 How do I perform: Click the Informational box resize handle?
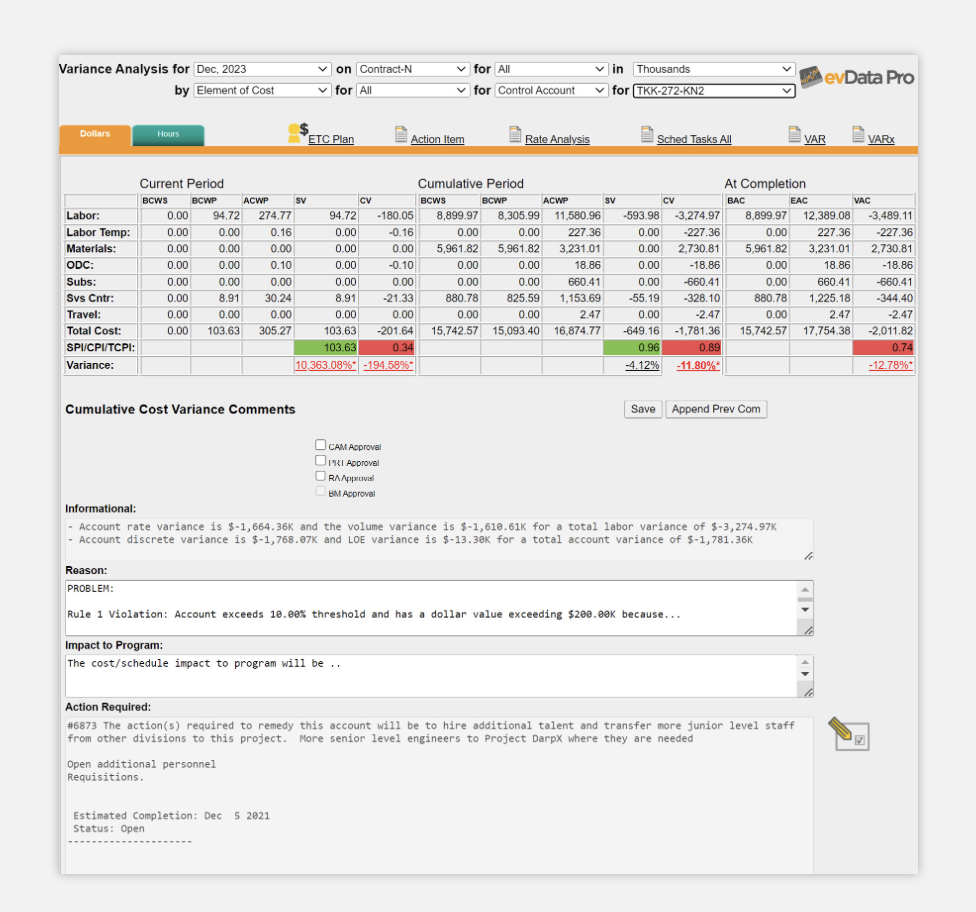coord(808,555)
